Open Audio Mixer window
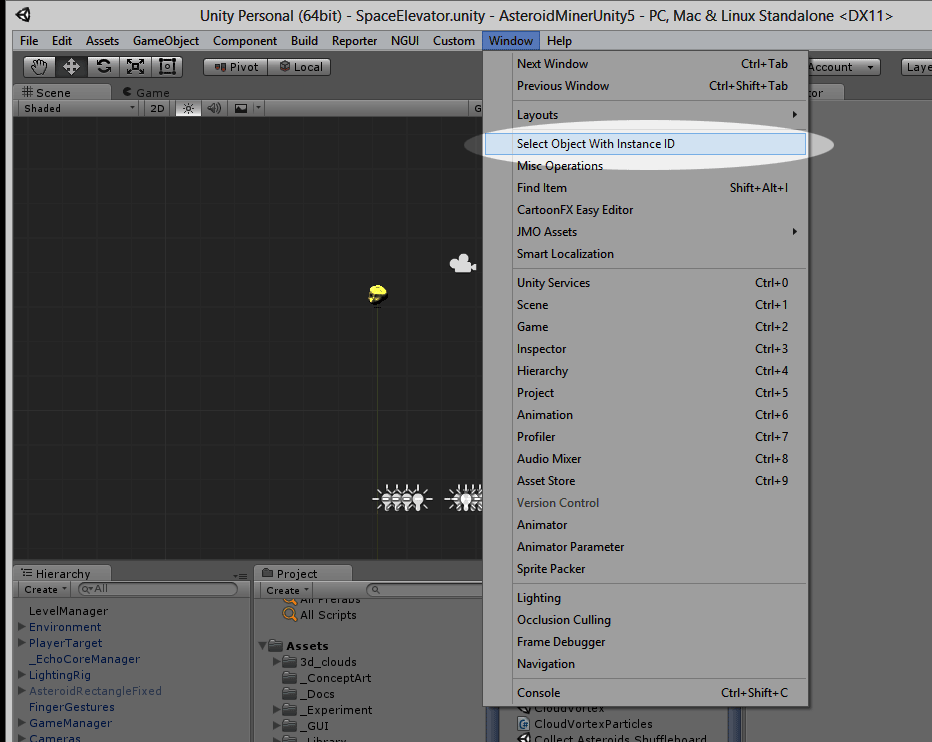Viewport: 932px width, 742px height. 646,459
